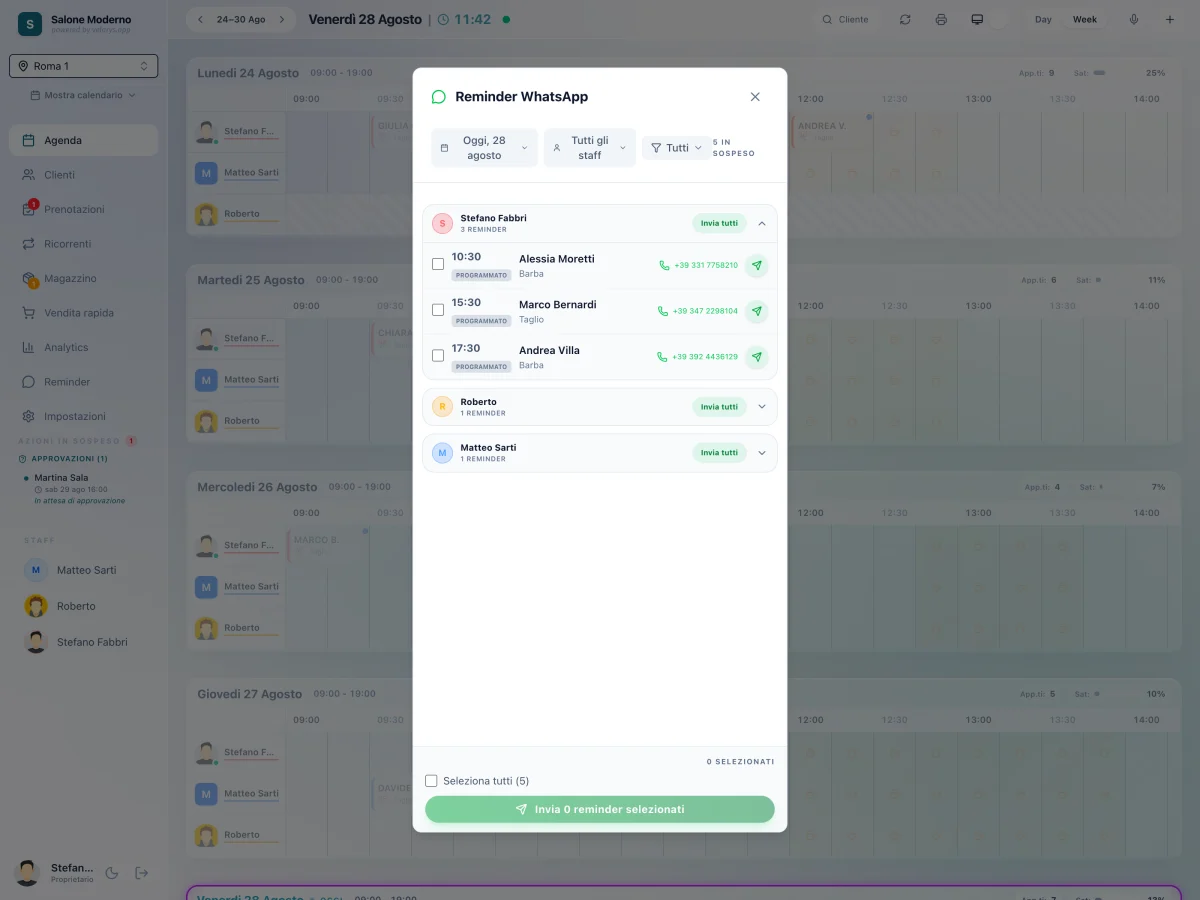Screen dimensions: 1200x900
Task: Click Invia tutti for Roberto
Action: click(719, 407)
